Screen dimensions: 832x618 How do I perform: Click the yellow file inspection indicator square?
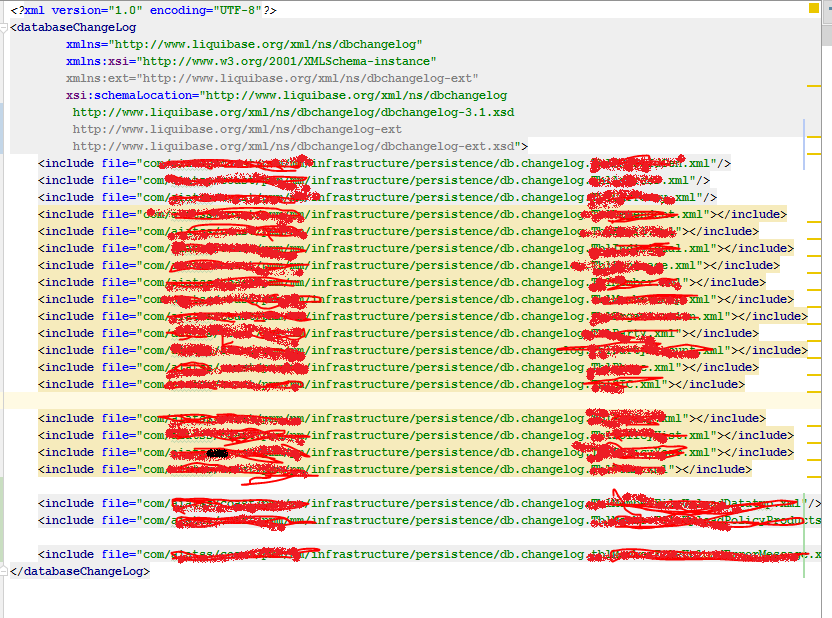tap(812, 8)
